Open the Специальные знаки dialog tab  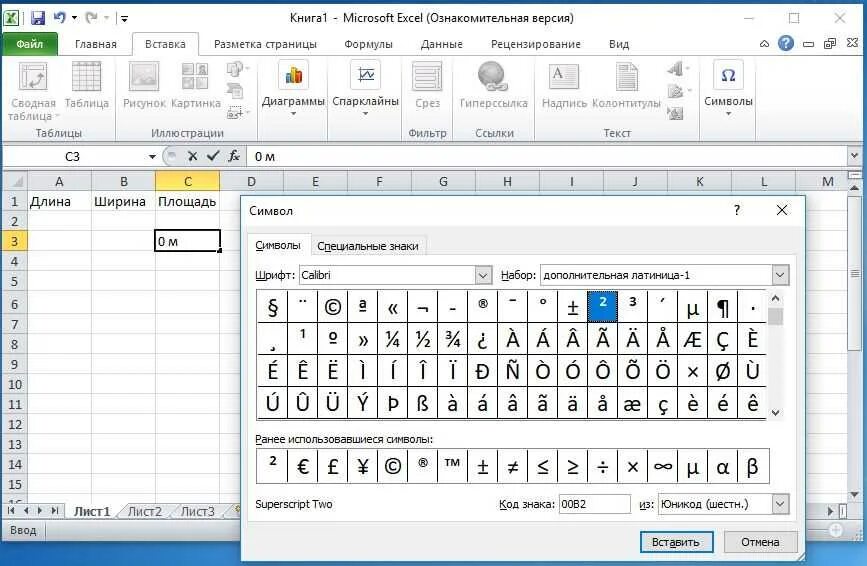point(368,246)
